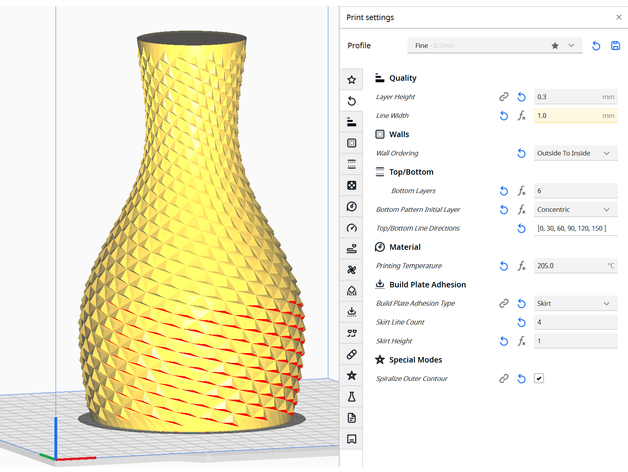
Task: Switch to the Walls category in sidebar
Action: (x=351, y=143)
